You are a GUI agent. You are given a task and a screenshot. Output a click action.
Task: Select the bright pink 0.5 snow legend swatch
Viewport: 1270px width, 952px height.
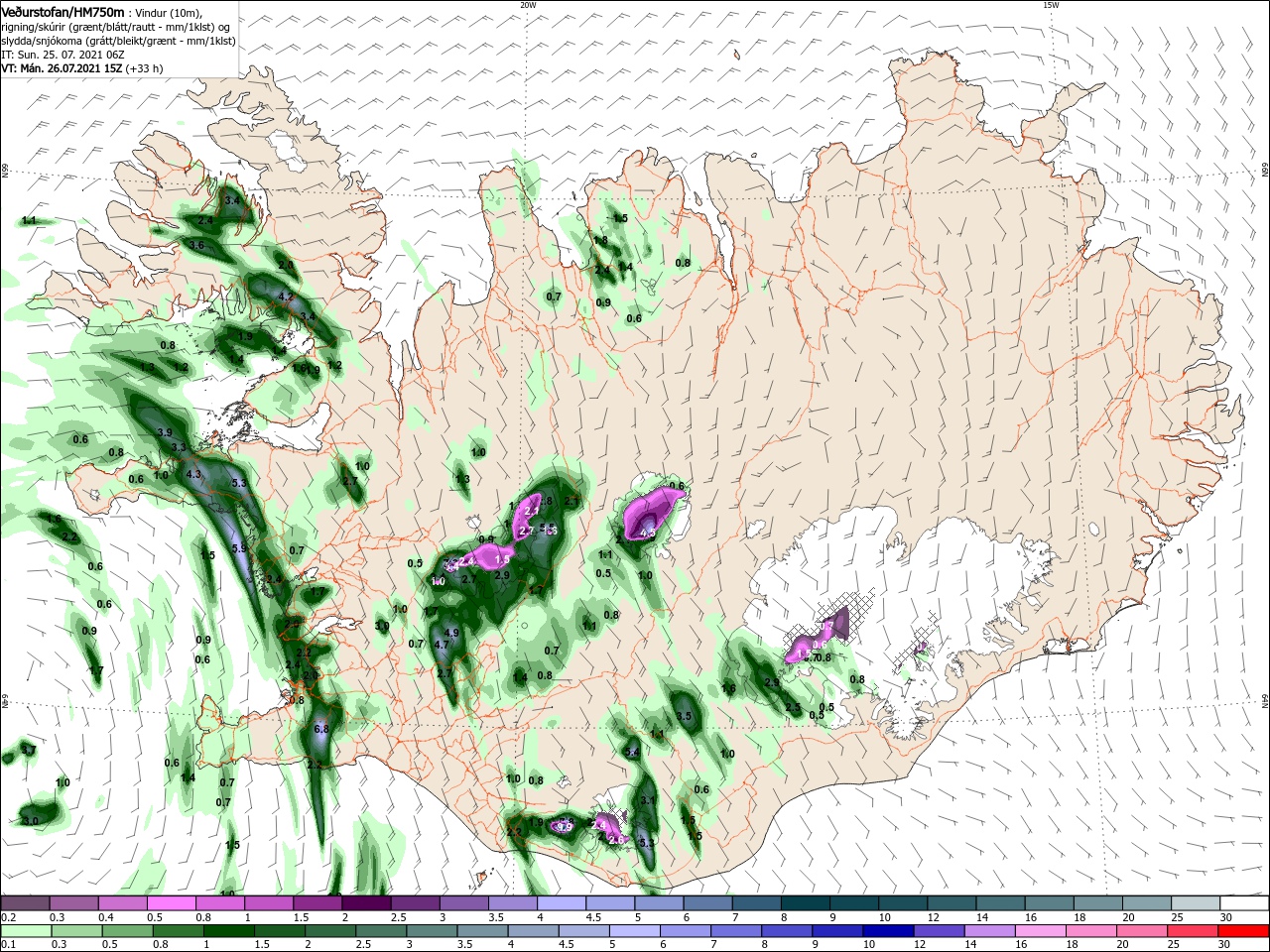pos(171,903)
